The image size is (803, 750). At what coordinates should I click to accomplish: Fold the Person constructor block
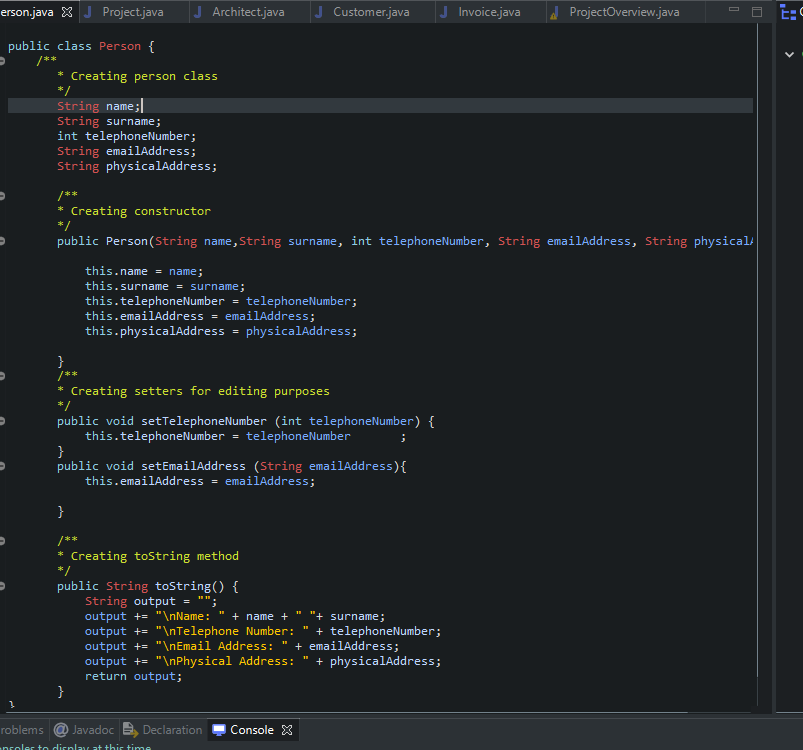pyautogui.click(x=2, y=241)
